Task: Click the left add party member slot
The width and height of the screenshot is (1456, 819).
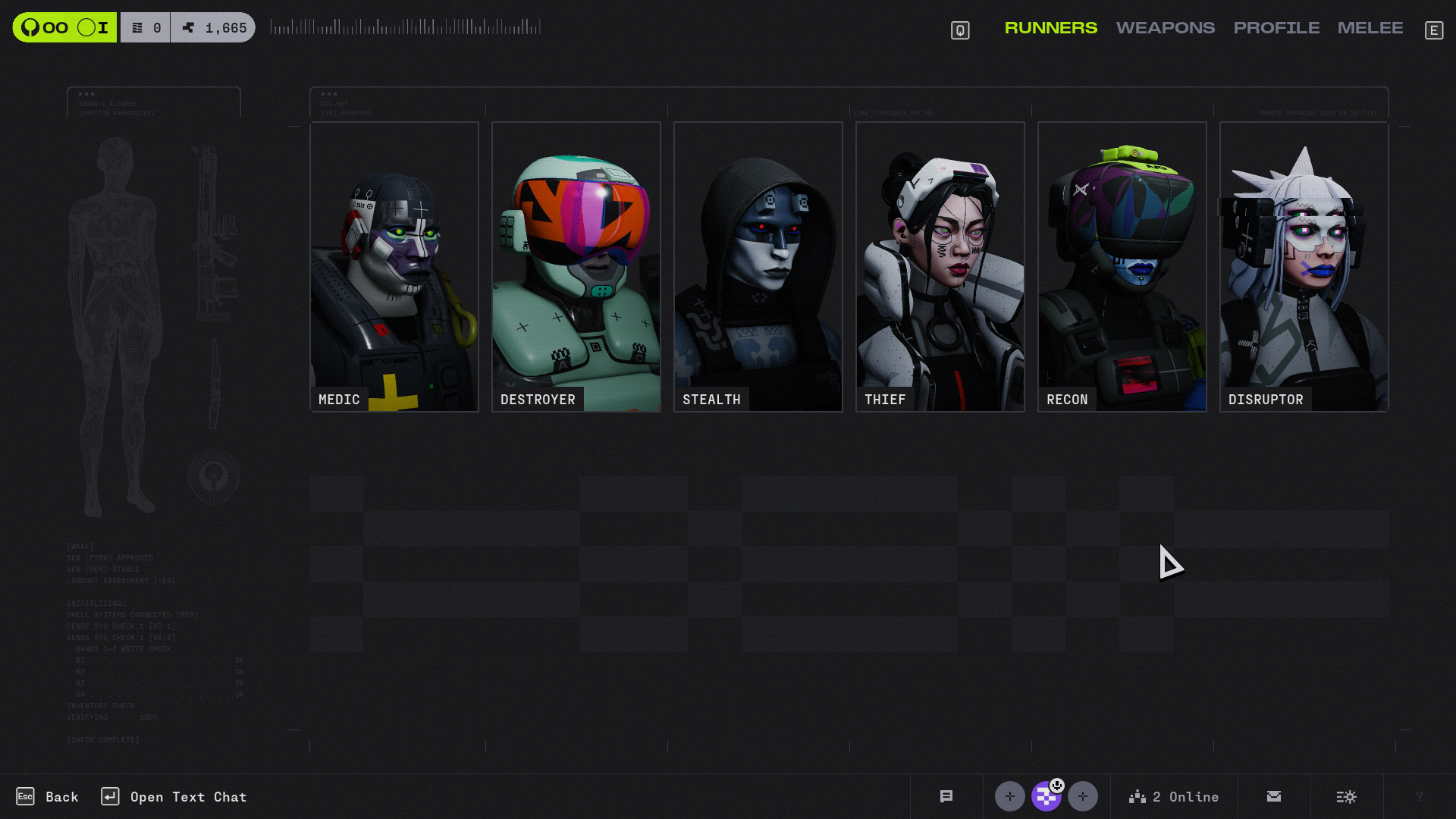Action: click(1009, 796)
